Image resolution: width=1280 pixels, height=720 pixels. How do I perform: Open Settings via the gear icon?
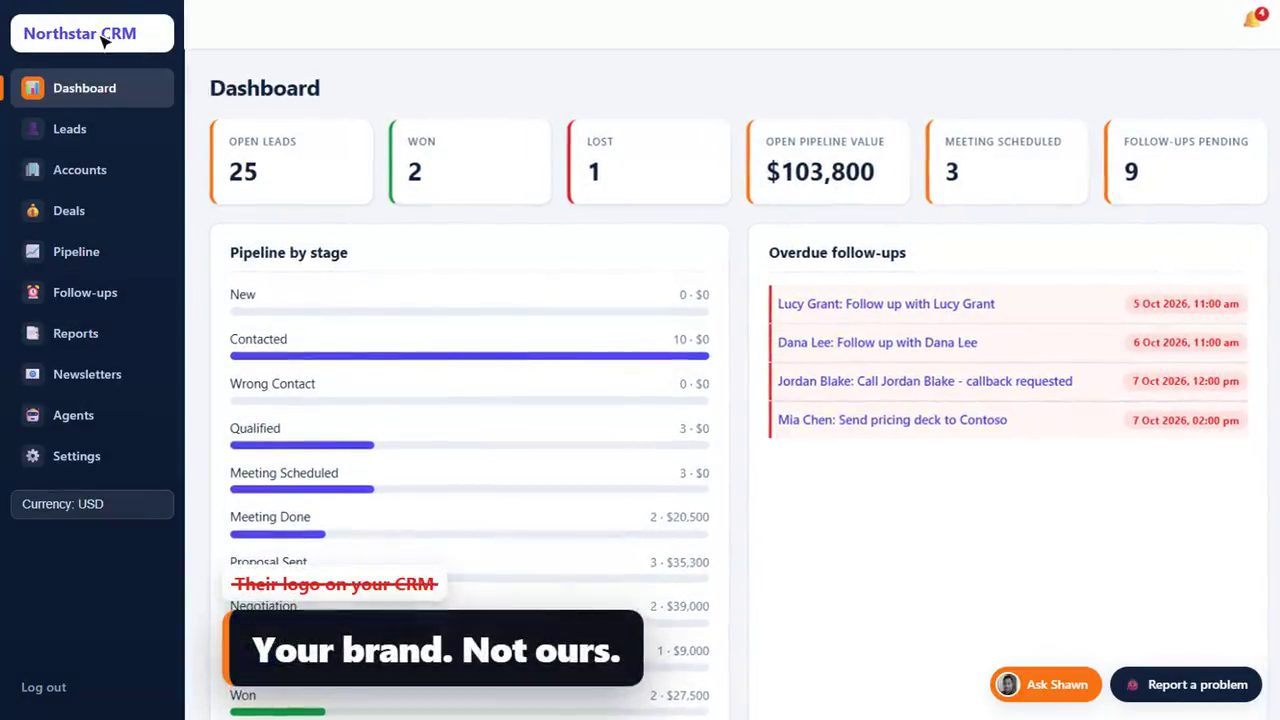click(33, 456)
